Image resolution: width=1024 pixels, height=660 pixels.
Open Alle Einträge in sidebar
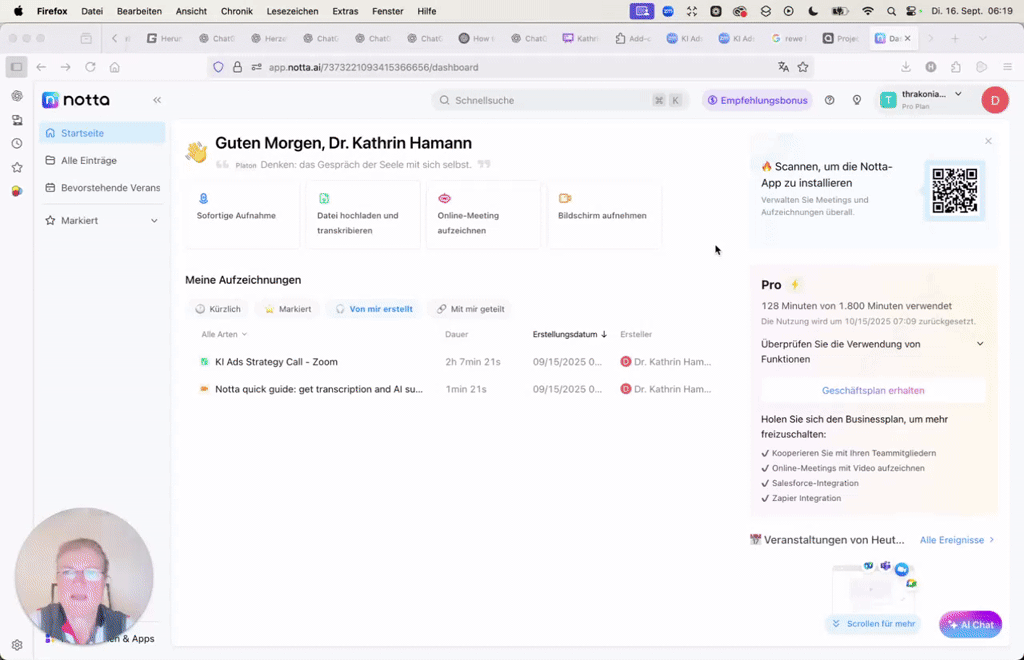coord(102,161)
